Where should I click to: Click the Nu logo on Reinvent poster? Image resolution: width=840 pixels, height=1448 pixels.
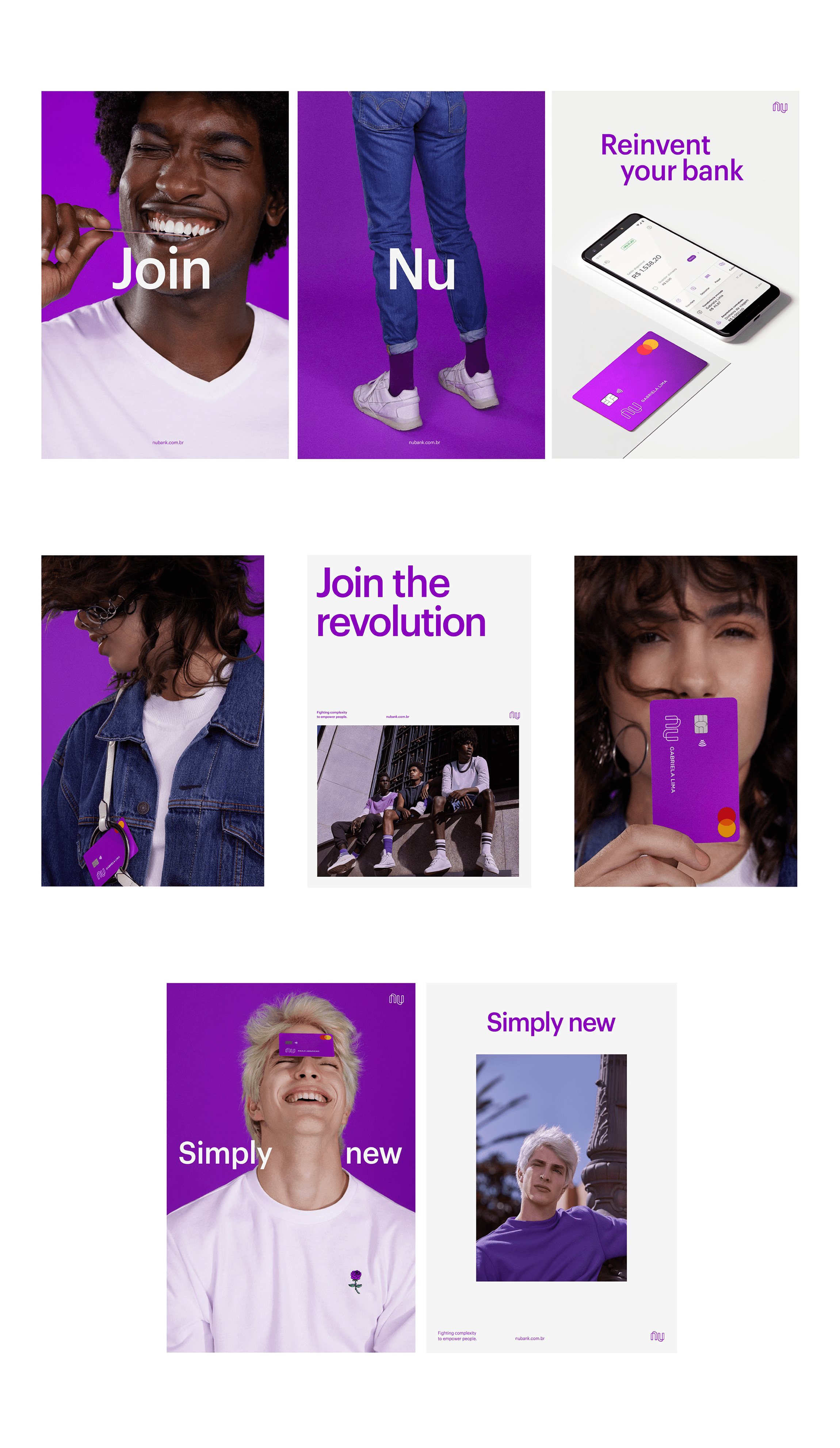[779, 107]
